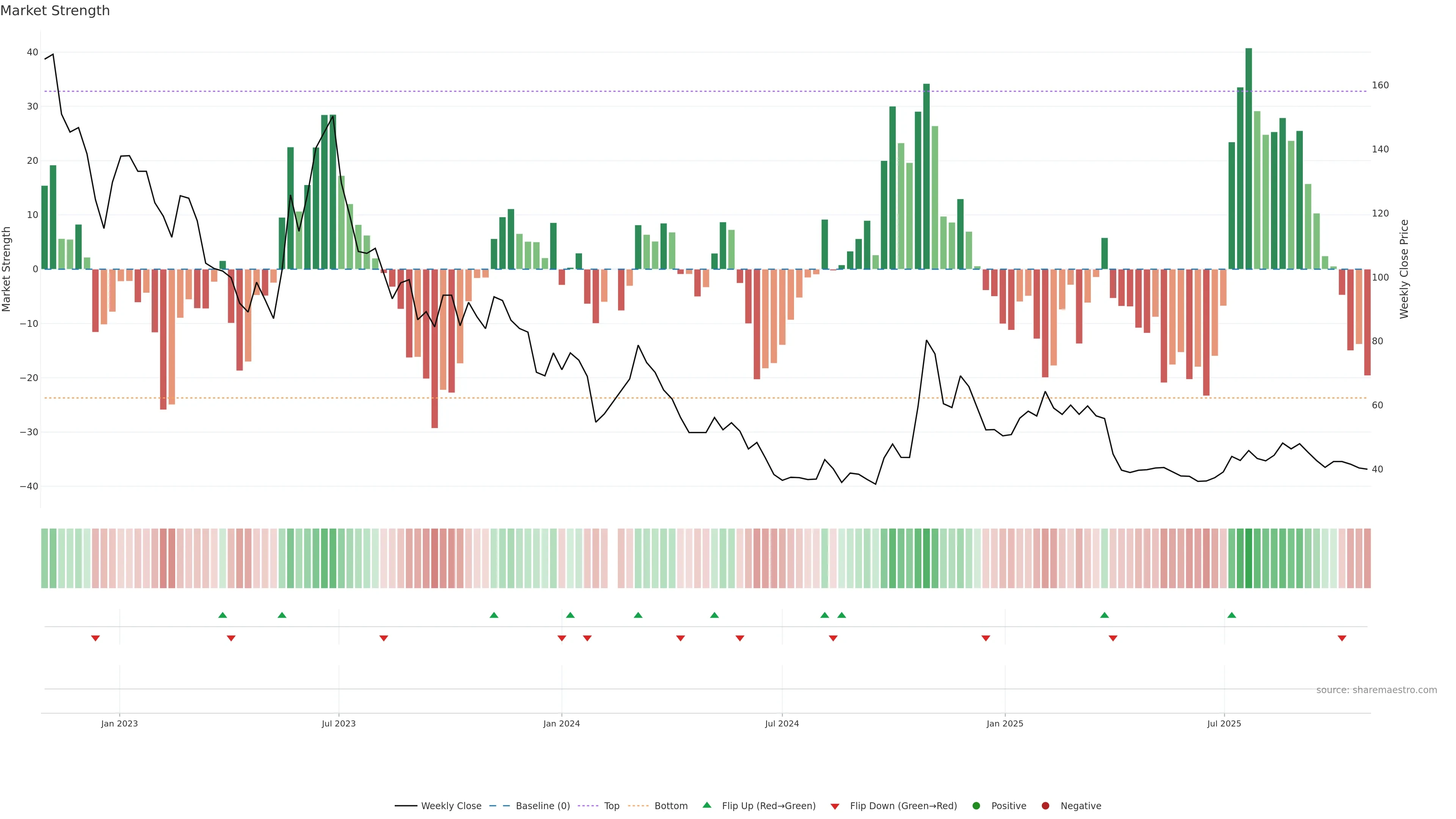The height and width of the screenshot is (819, 1456).
Task: Click the green Flip Up triangle legend icon
Action: [706, 805]
